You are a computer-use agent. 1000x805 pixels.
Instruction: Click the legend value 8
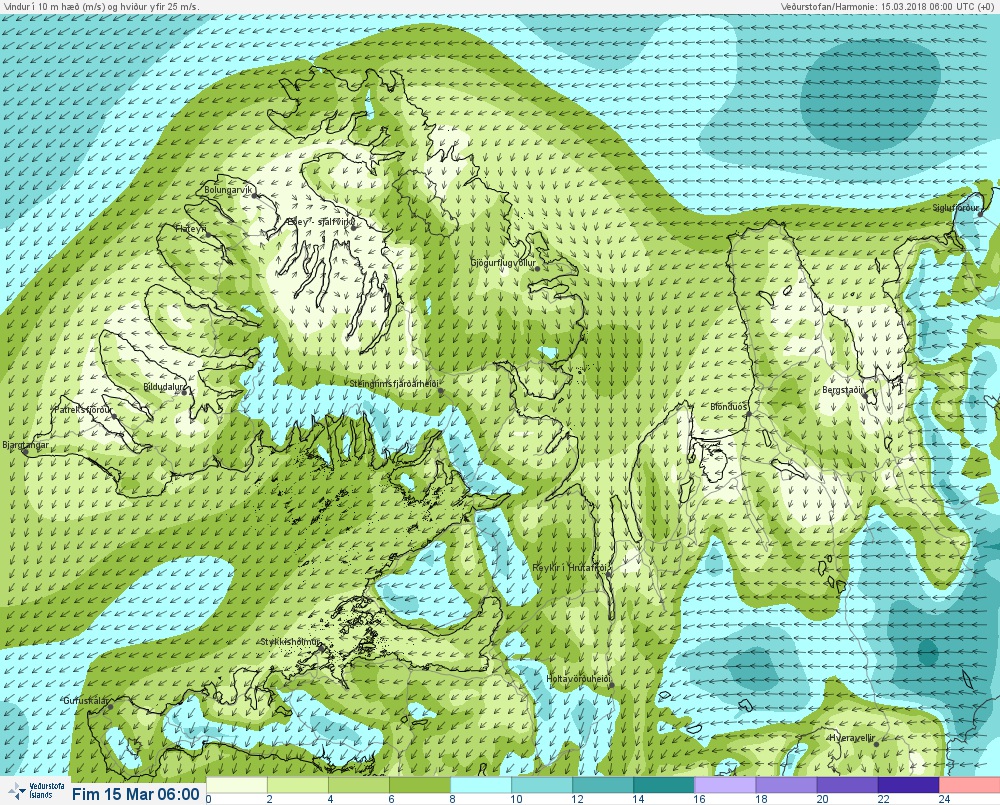point(452,799)
